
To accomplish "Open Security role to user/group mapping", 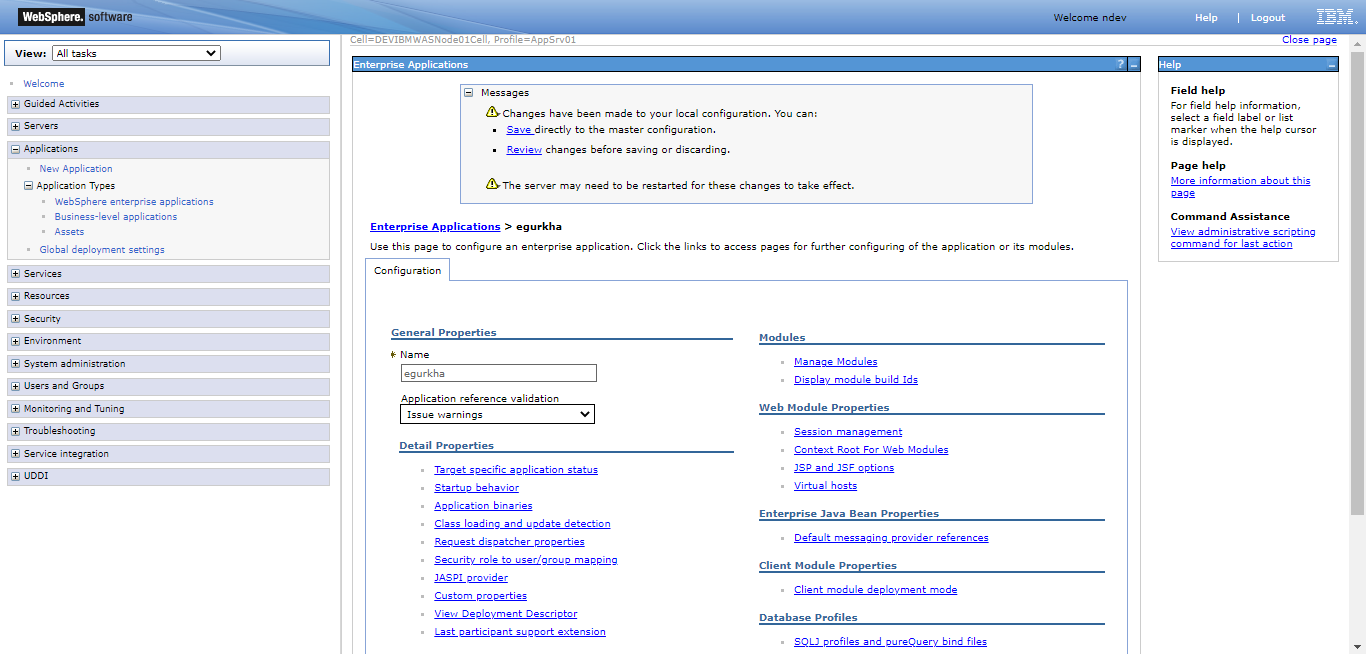I will (x=526, y=560).
